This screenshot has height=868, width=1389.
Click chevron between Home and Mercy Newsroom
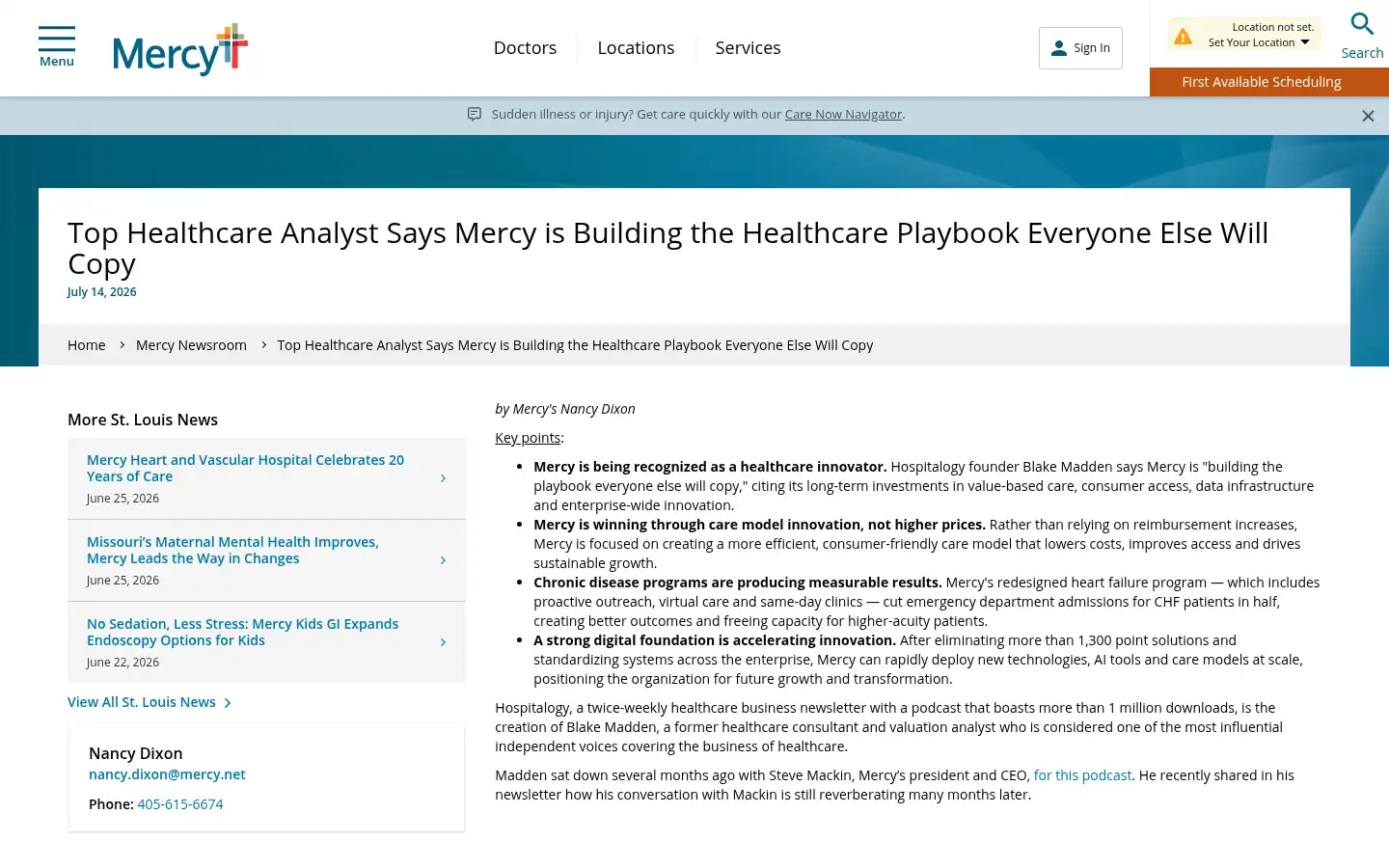[x=122, y=344]
